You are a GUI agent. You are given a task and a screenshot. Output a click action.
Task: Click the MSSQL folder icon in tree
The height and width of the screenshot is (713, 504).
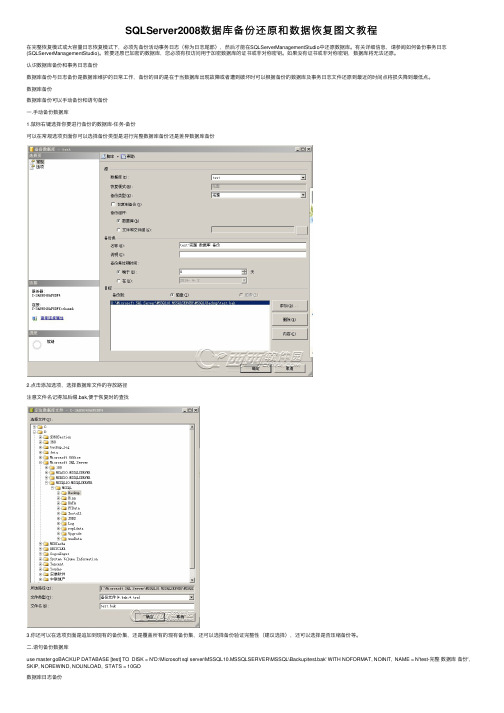(x=58, y=488)
